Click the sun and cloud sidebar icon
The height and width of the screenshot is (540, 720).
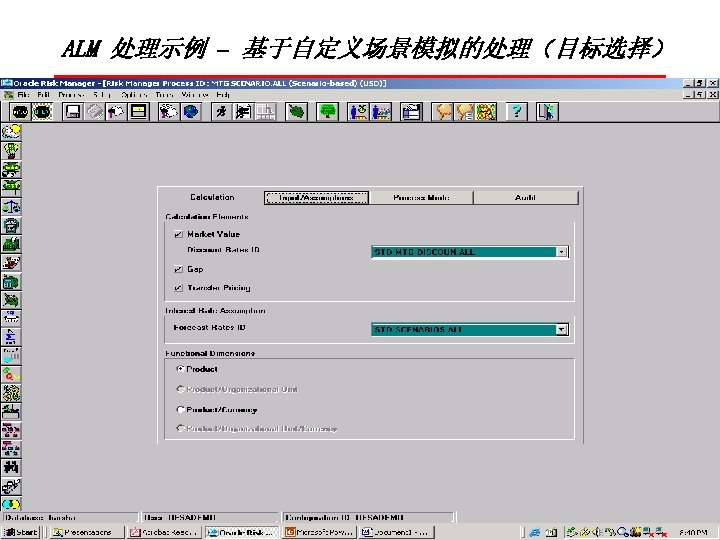click(x=11, y=132)
